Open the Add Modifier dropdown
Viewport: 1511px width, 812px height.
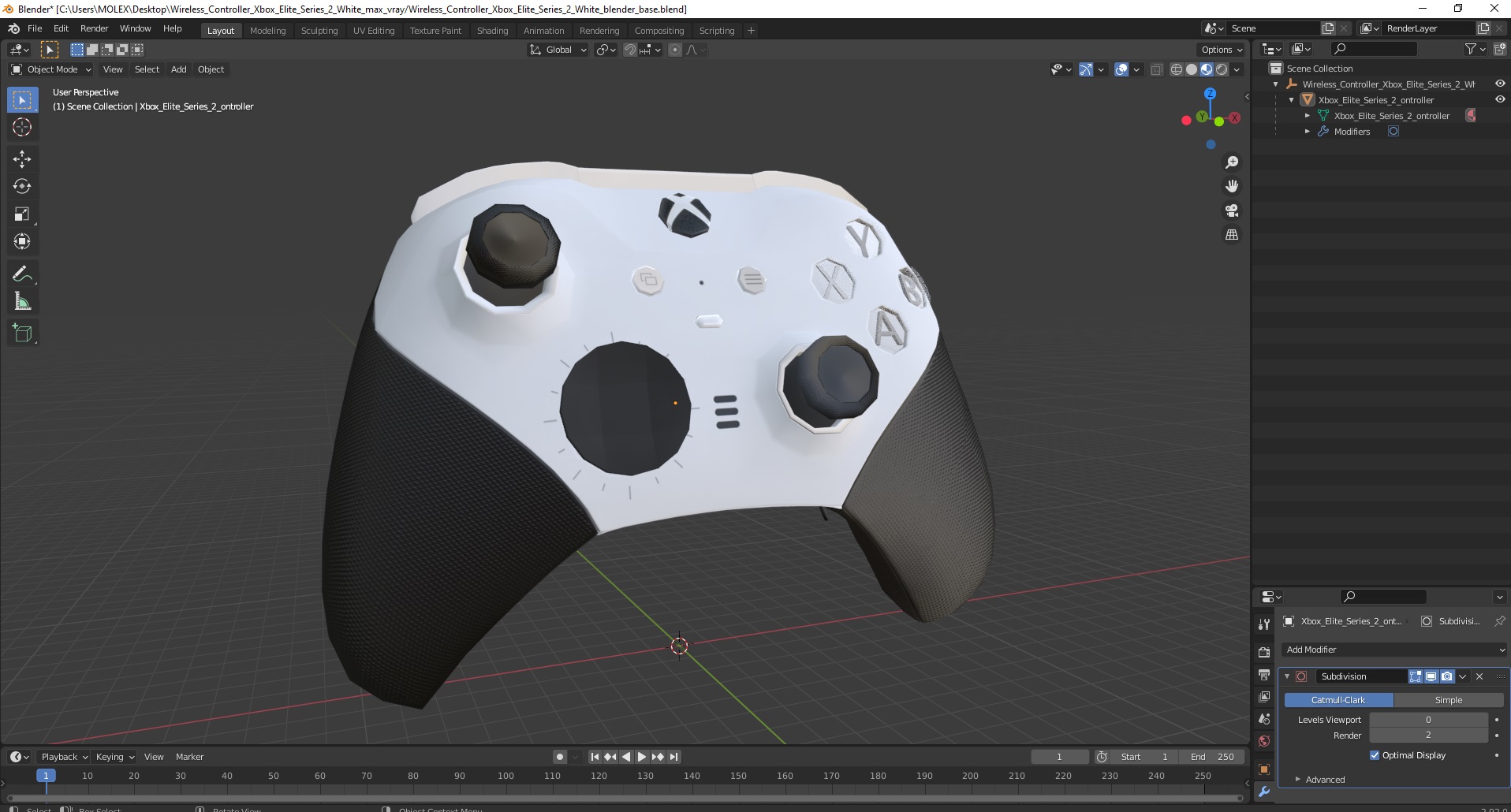point(1394,650)
